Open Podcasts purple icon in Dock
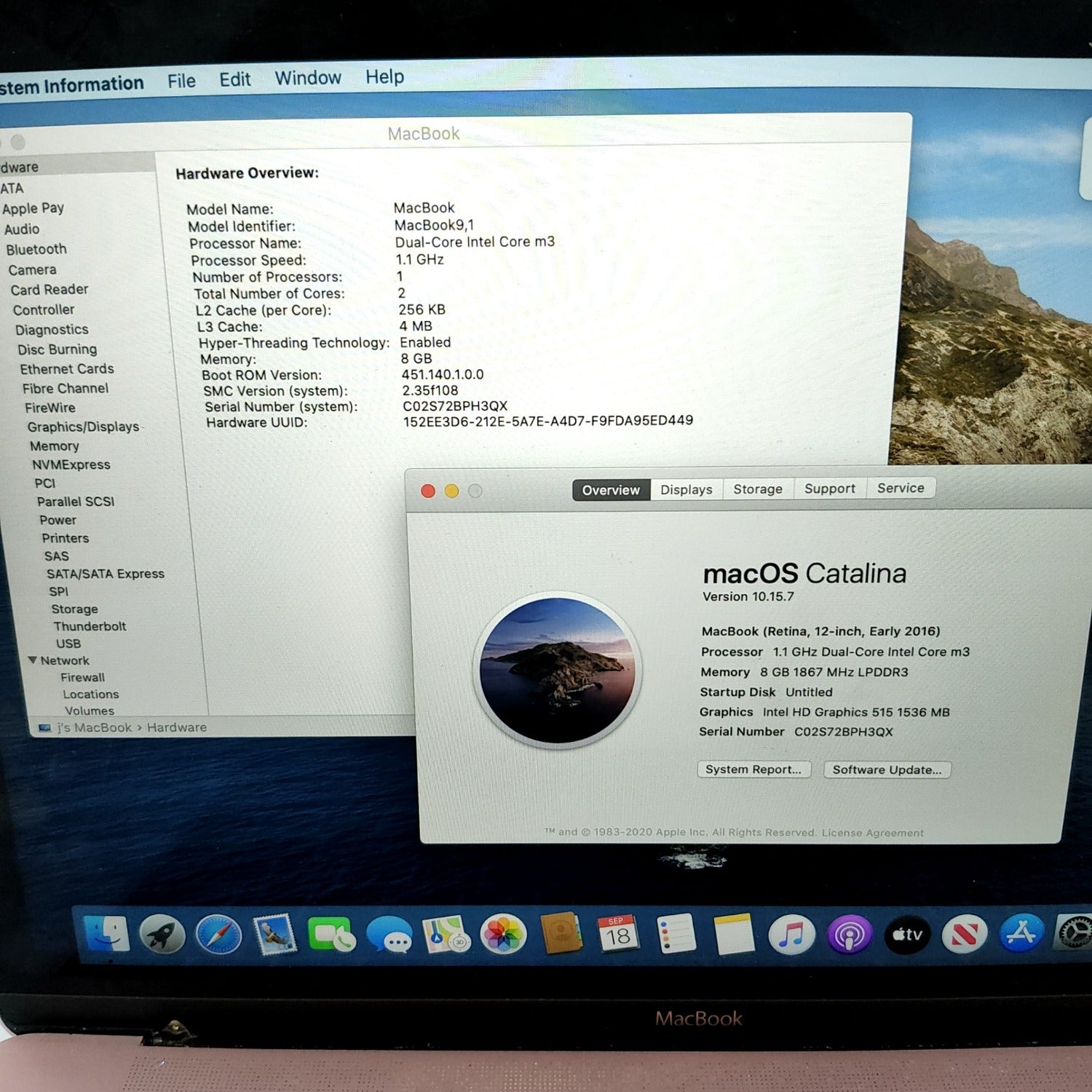The width and height of the screenshot is (1092, 1092). tap(849, 934)
